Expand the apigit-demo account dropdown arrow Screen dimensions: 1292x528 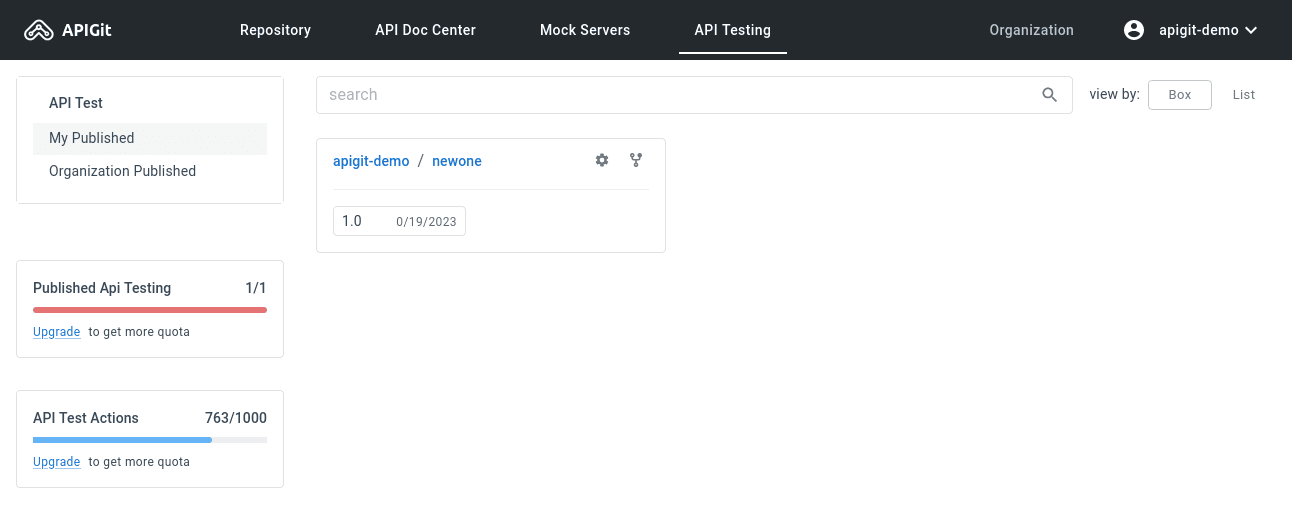1250,30
